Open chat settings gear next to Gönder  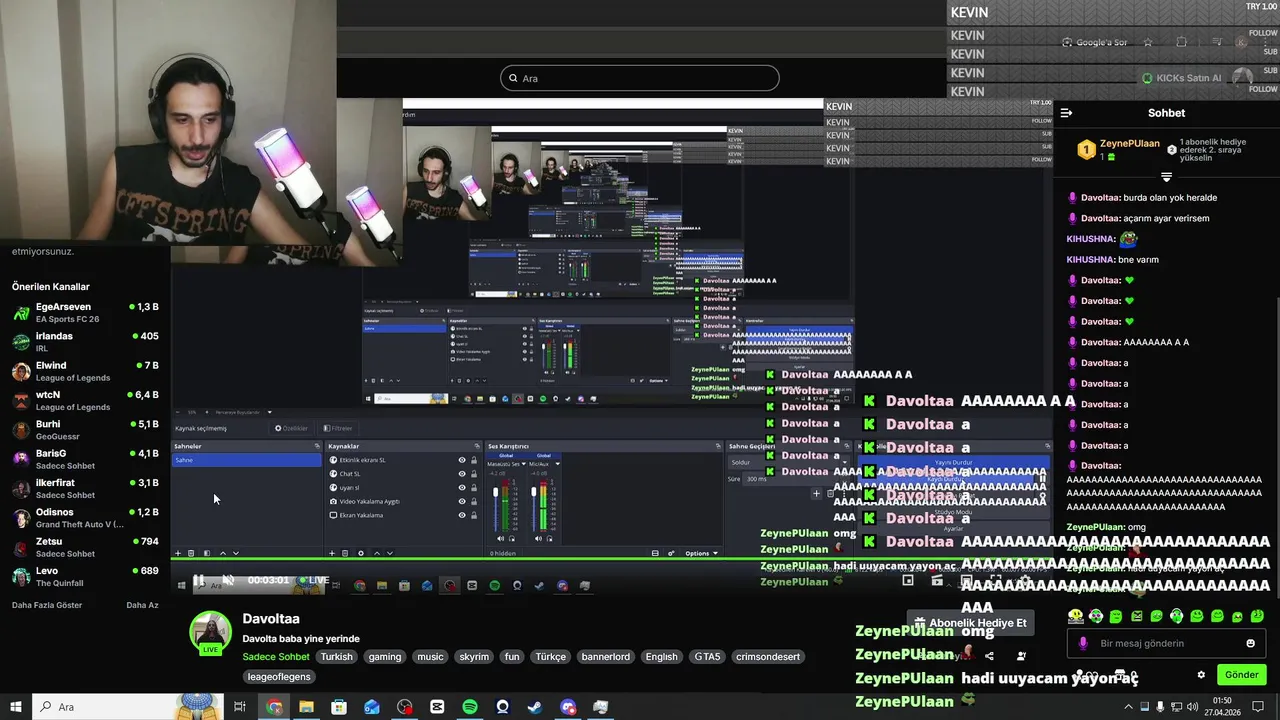tap(1201, 675)
